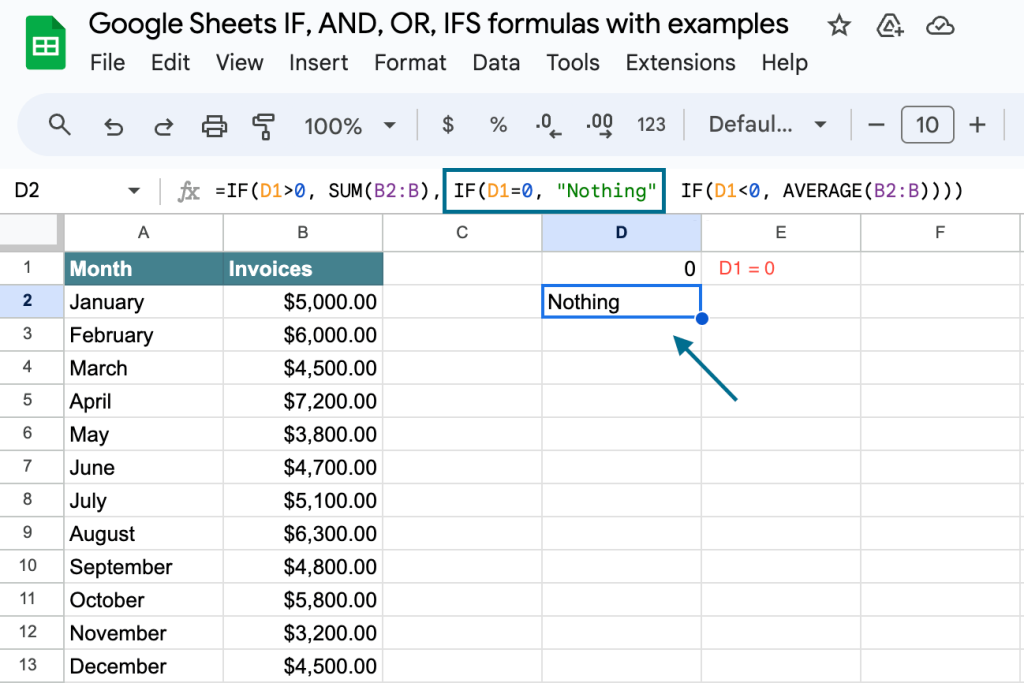This screenshot has width=1024, height=683.
Task: Select cell containing $4,800.00
Action: pos(303,567)
